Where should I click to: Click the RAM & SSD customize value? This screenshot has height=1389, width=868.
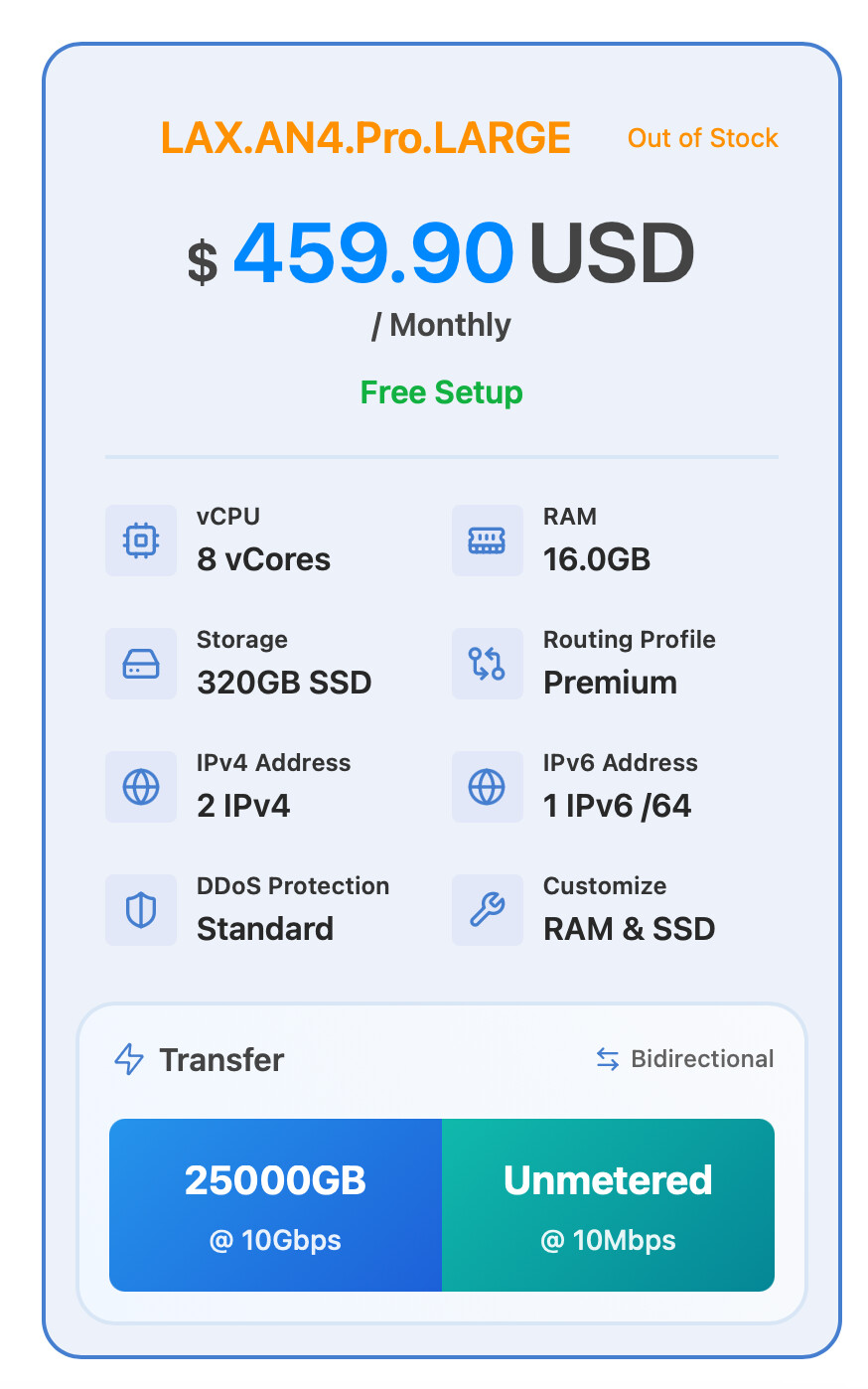630,929
